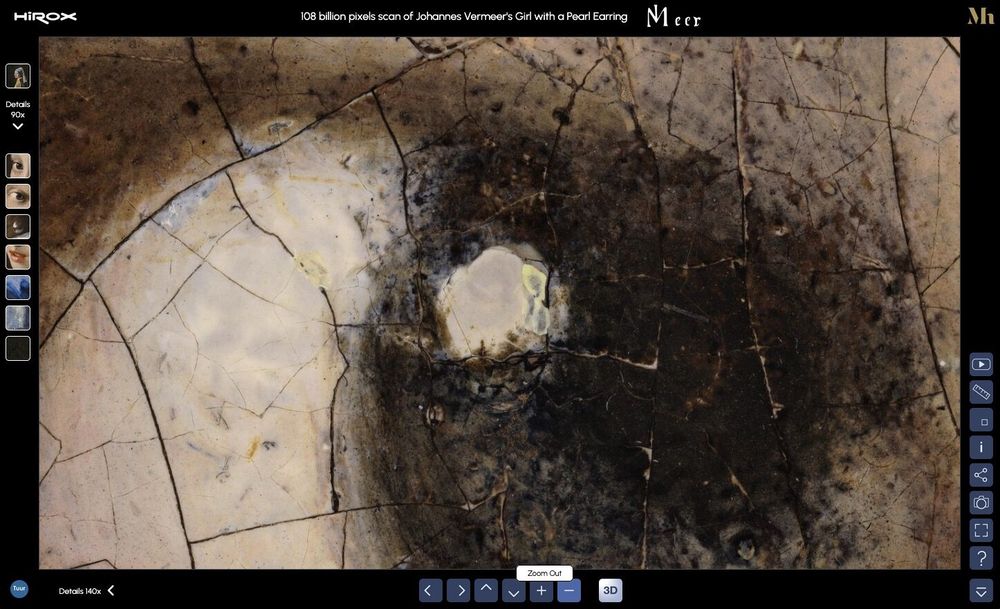
Task: Click the Tuur round badge
Action: (x=19, y=589)
